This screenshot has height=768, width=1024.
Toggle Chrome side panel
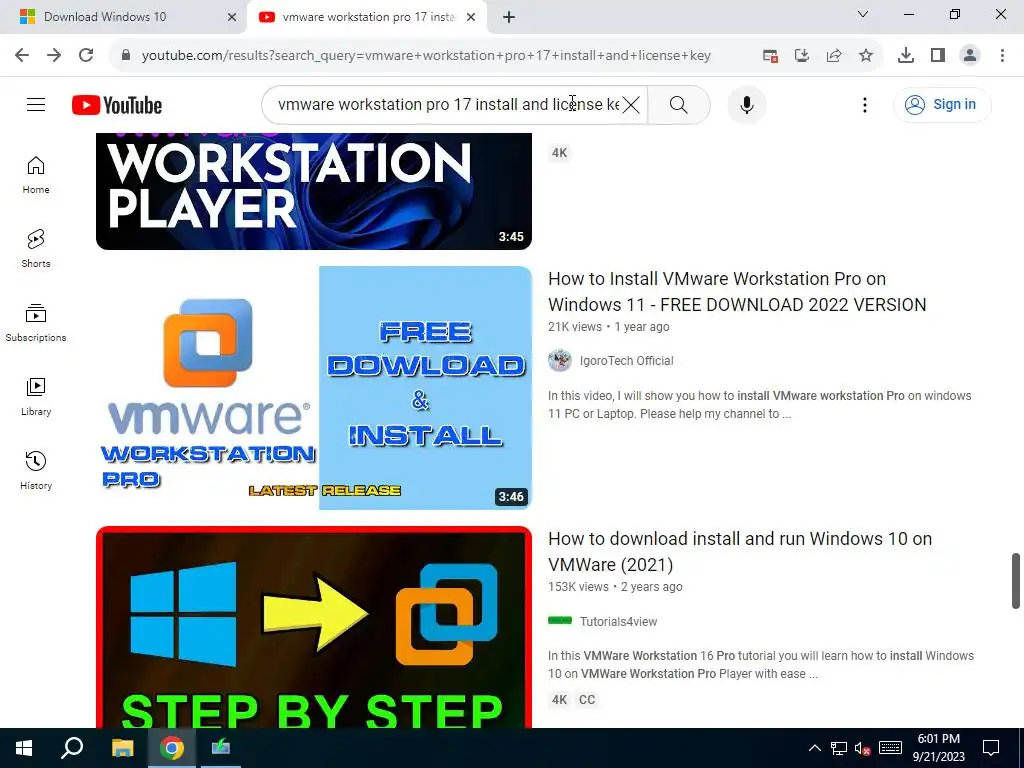(x=938, y=56)
